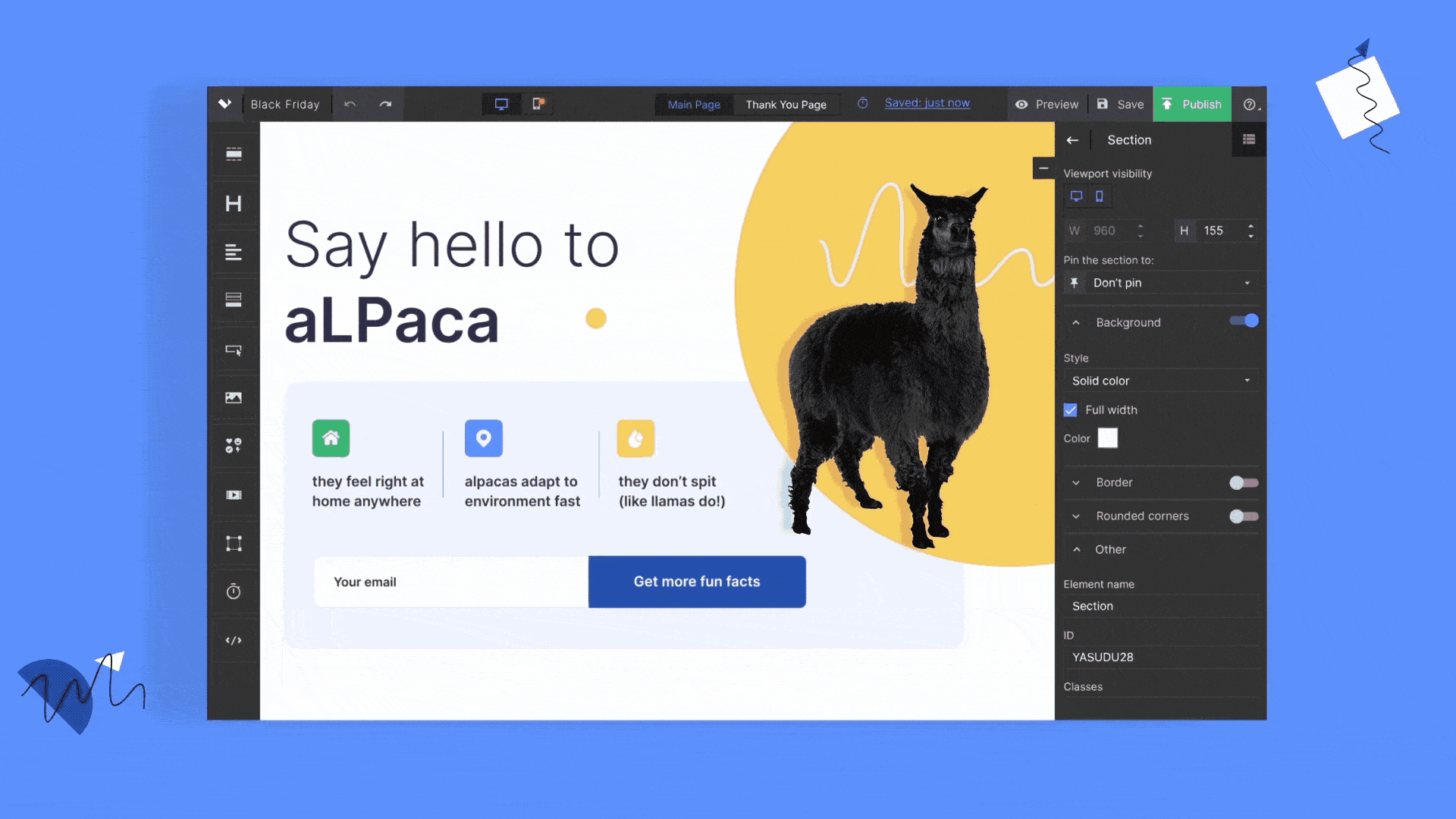
Task: Click the Black Friday project name
Action: (x=285, y=105)
